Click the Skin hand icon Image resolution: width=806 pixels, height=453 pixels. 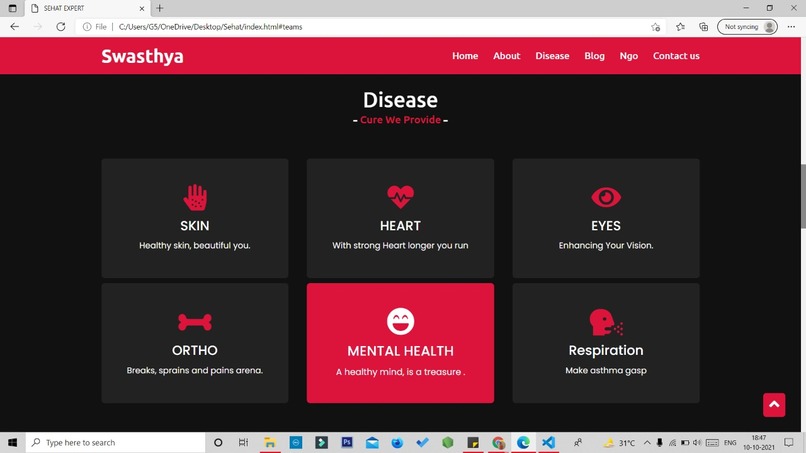195,197
